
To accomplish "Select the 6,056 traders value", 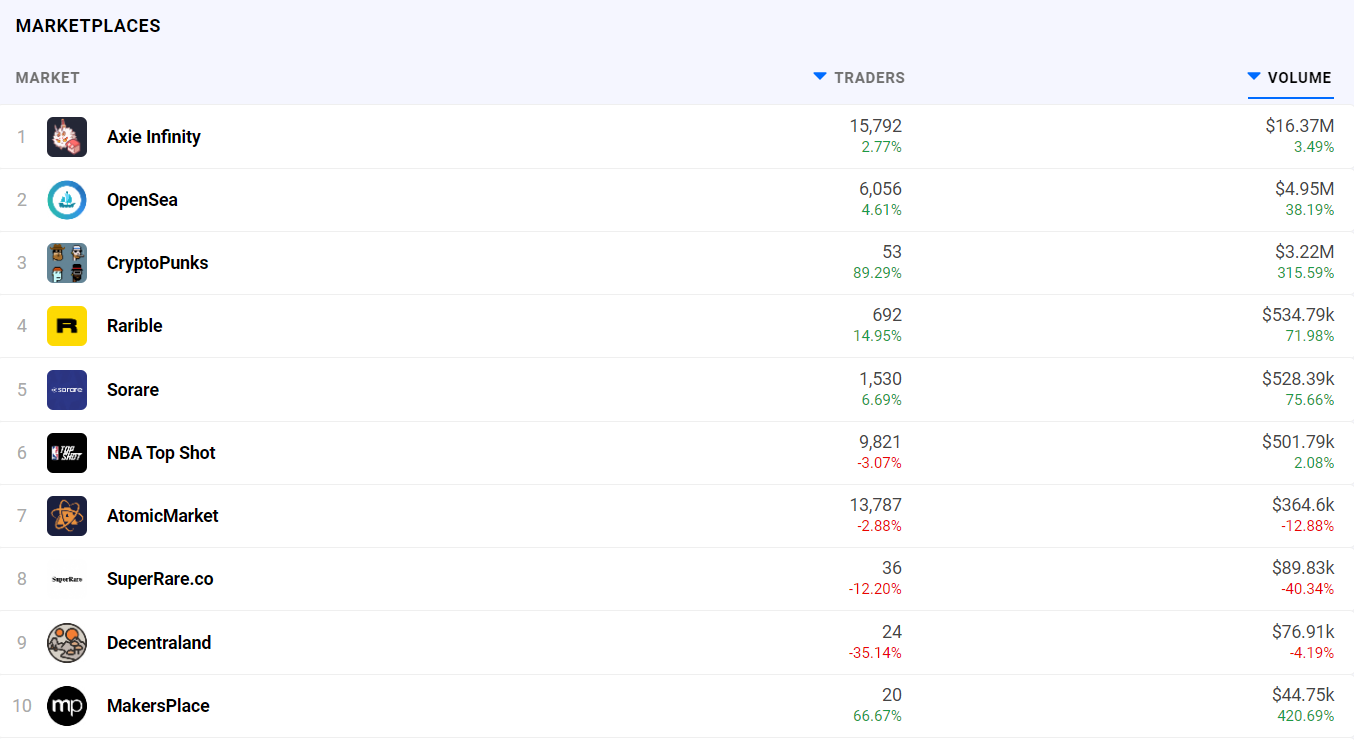I will (x=880, y=189).
